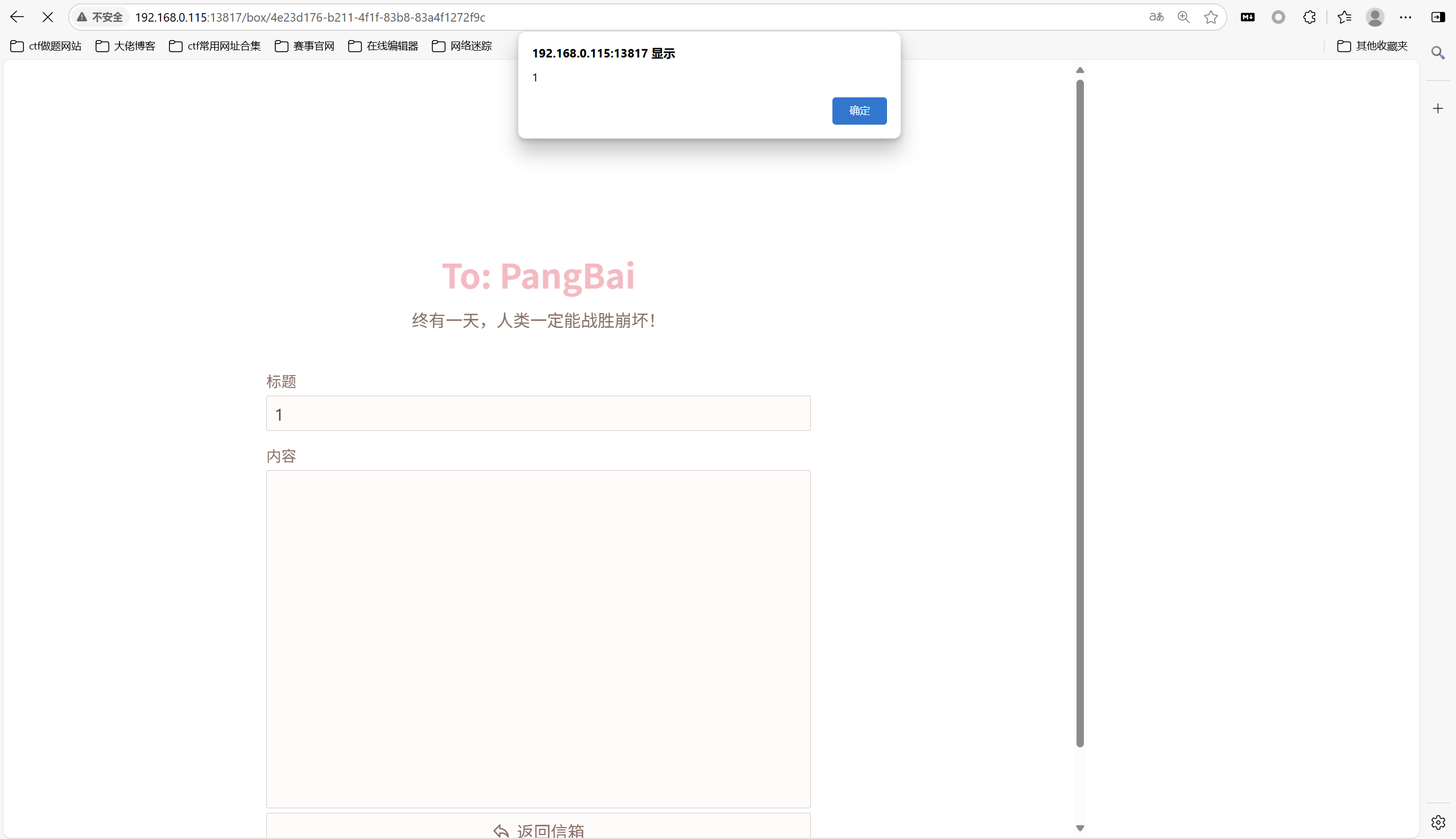
Task: Open sidebar settings gear icon
Action: 1438,822
